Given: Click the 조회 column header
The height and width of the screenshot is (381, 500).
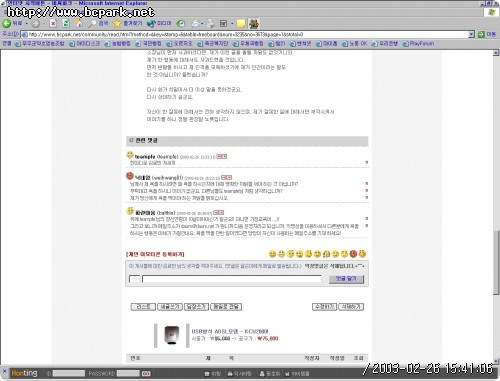Looking at the screenshot, I should (358, 358).
